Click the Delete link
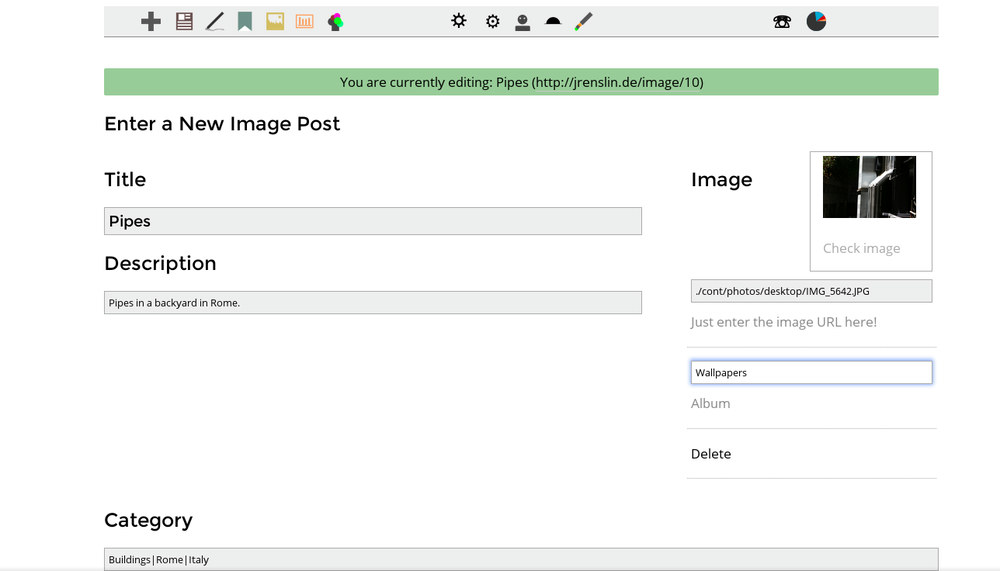The height and width of the screenshot is (571, 1000). coord(711,454)
